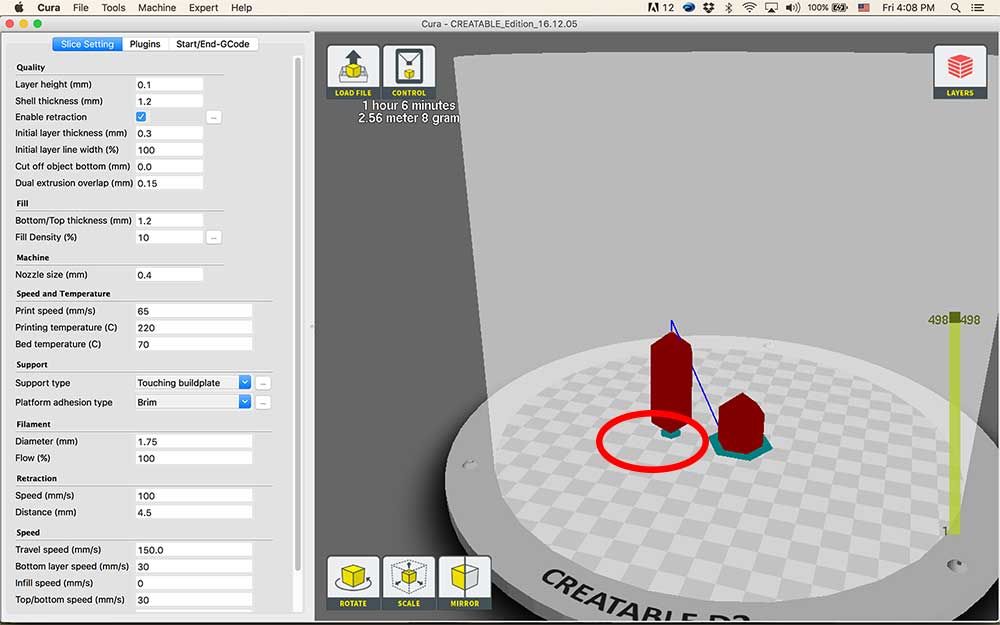The width and height of the screenshot is (1000, 625).
Task: Click the Travel speed input field
Action: [x=194, y=550]
